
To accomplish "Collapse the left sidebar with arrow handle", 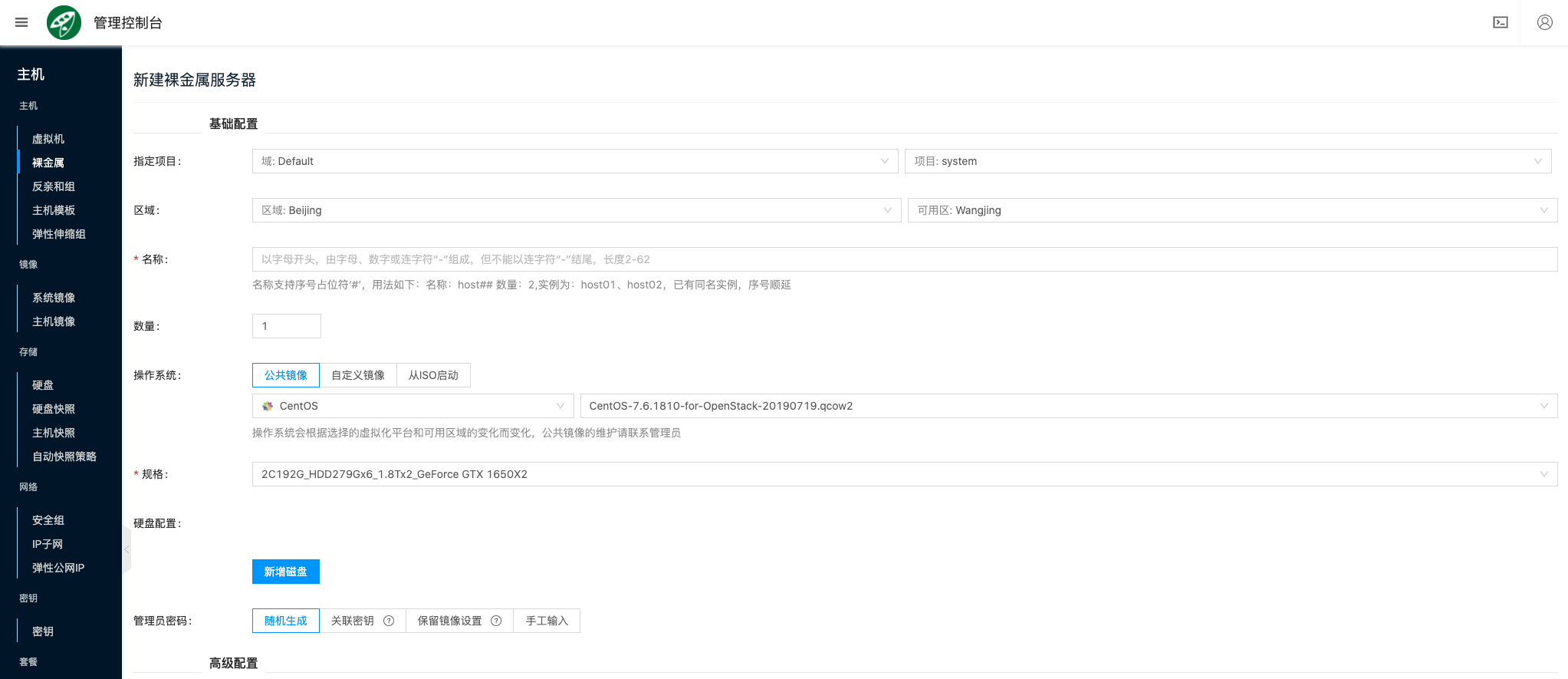I will [x=127, y=549].
